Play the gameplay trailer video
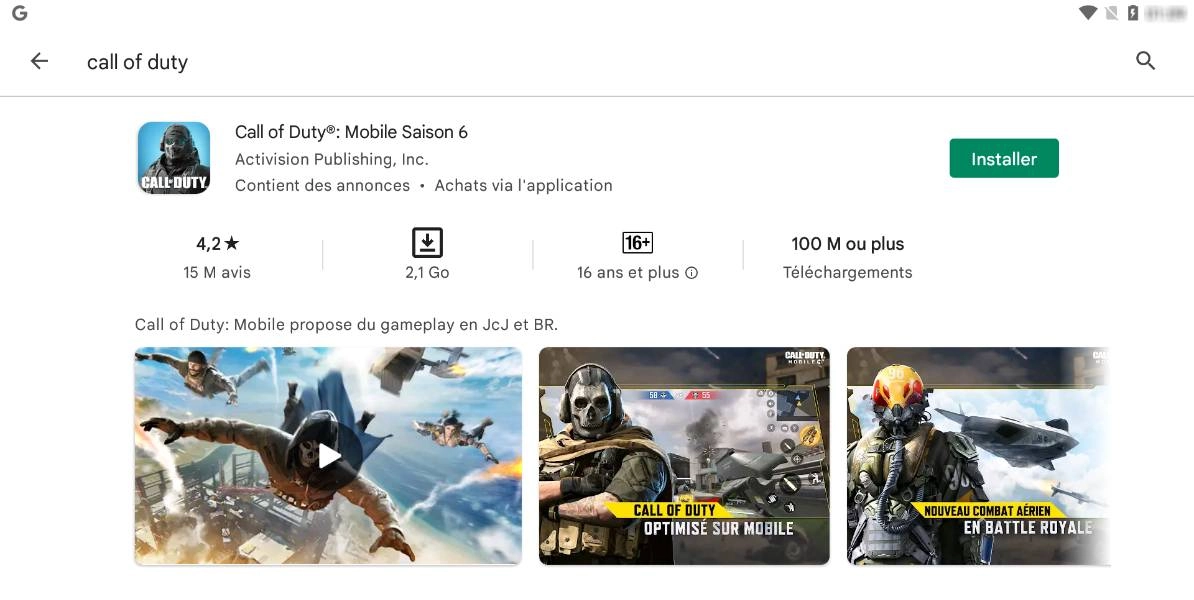This screenshot has width=1194, height=600. point(328,456)
